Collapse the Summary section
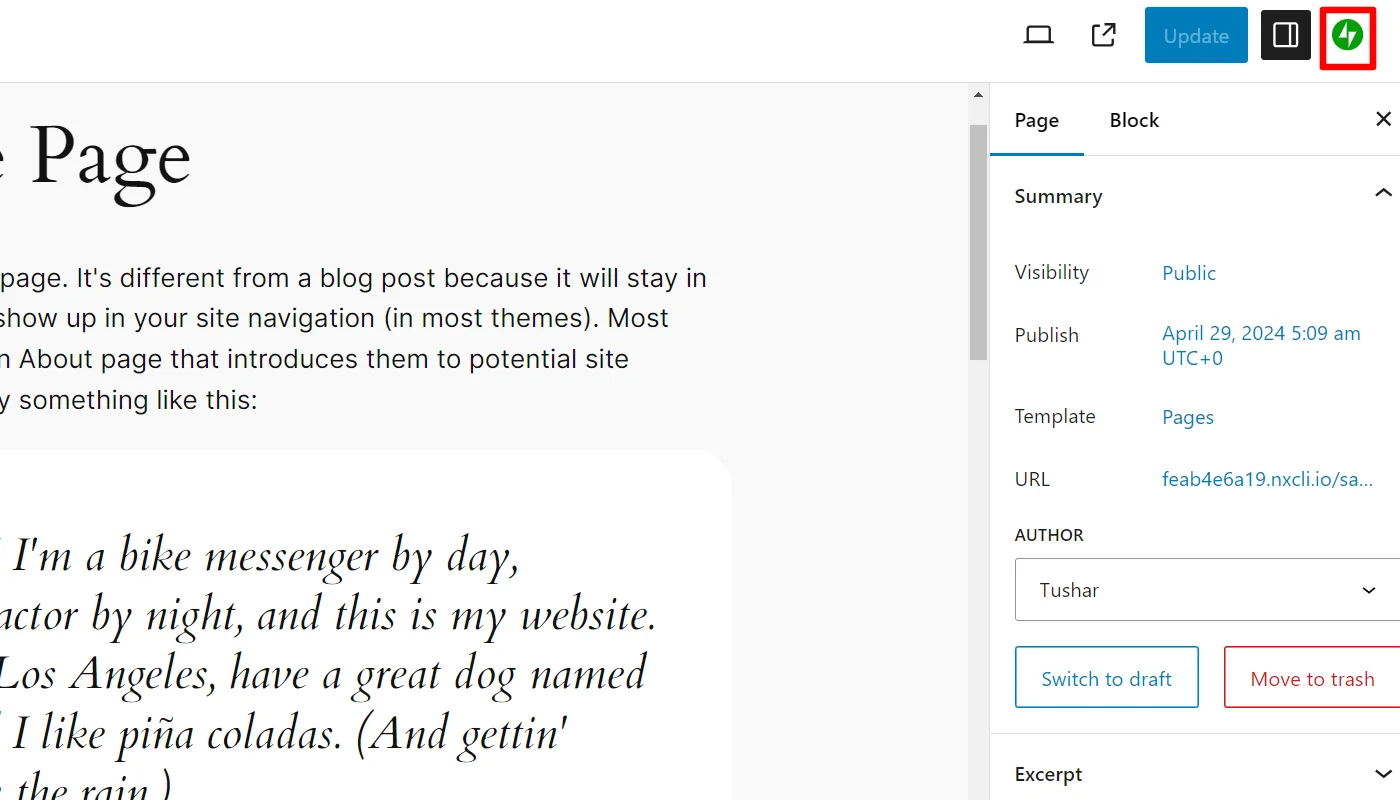The height and width of the screenshot is (800, 1400). (1383, 195)
